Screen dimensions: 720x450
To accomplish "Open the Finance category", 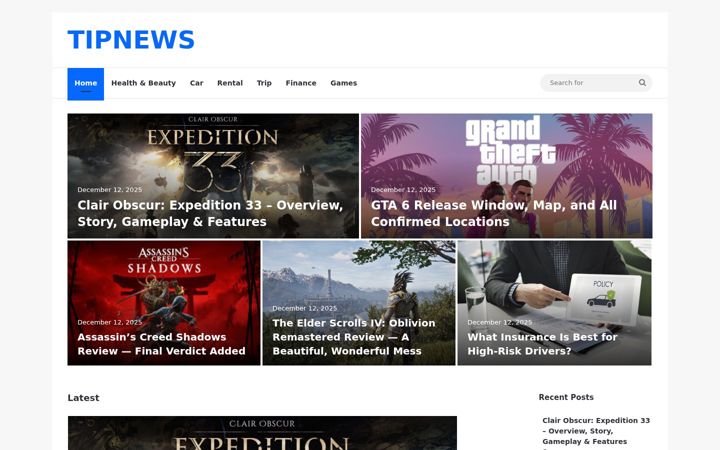I will coord(301,83).
